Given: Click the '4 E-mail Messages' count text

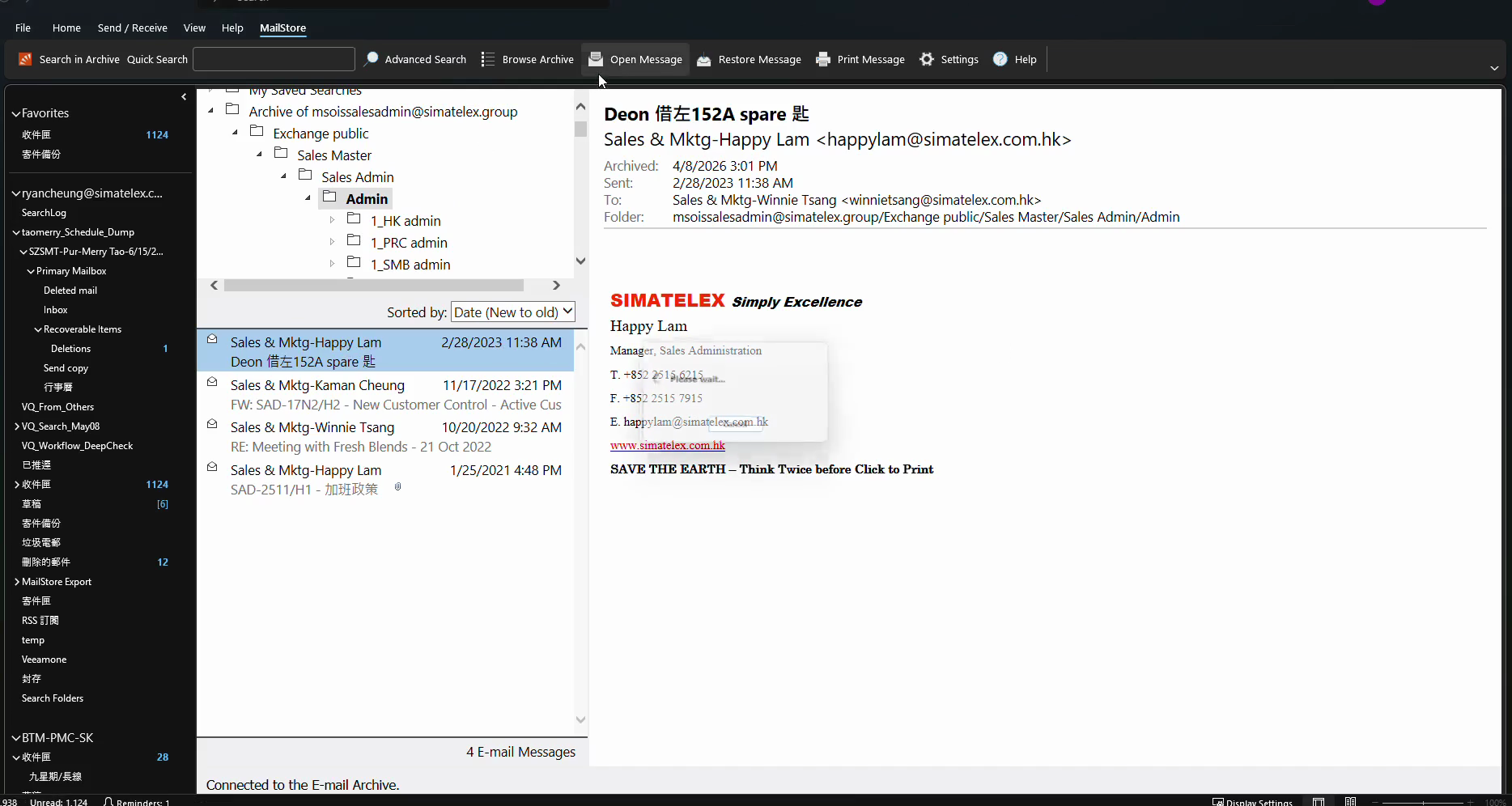Looking at the screenshot, I should (520, 752).
